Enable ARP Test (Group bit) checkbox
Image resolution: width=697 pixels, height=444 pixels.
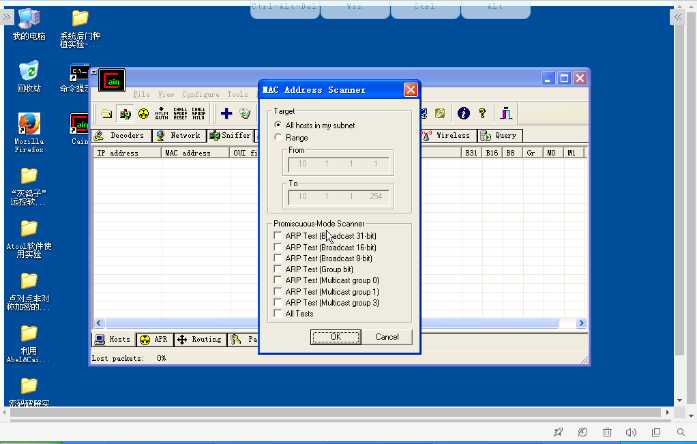[277, 269]
